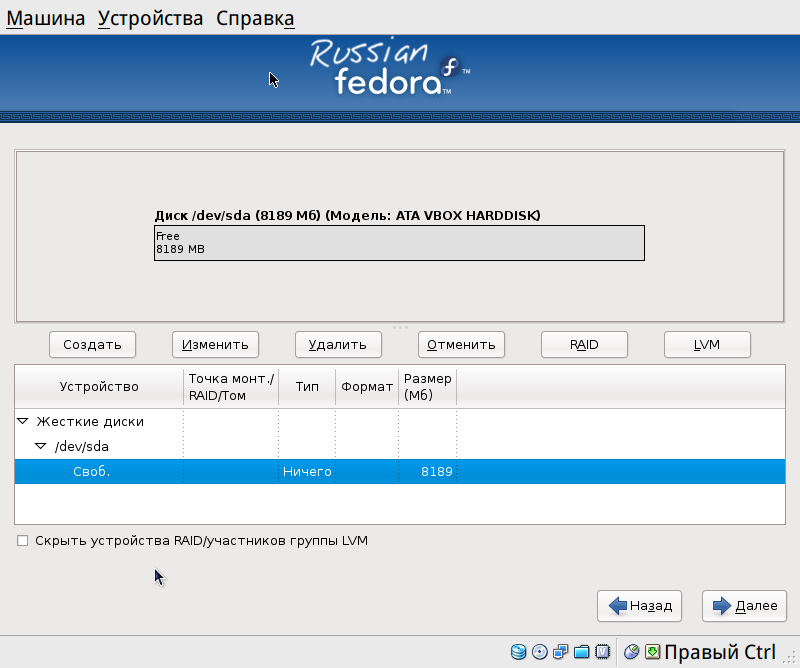Screen dimensions: 800x668
Task: Select the Своб. free space row
Action: (400, 471)
